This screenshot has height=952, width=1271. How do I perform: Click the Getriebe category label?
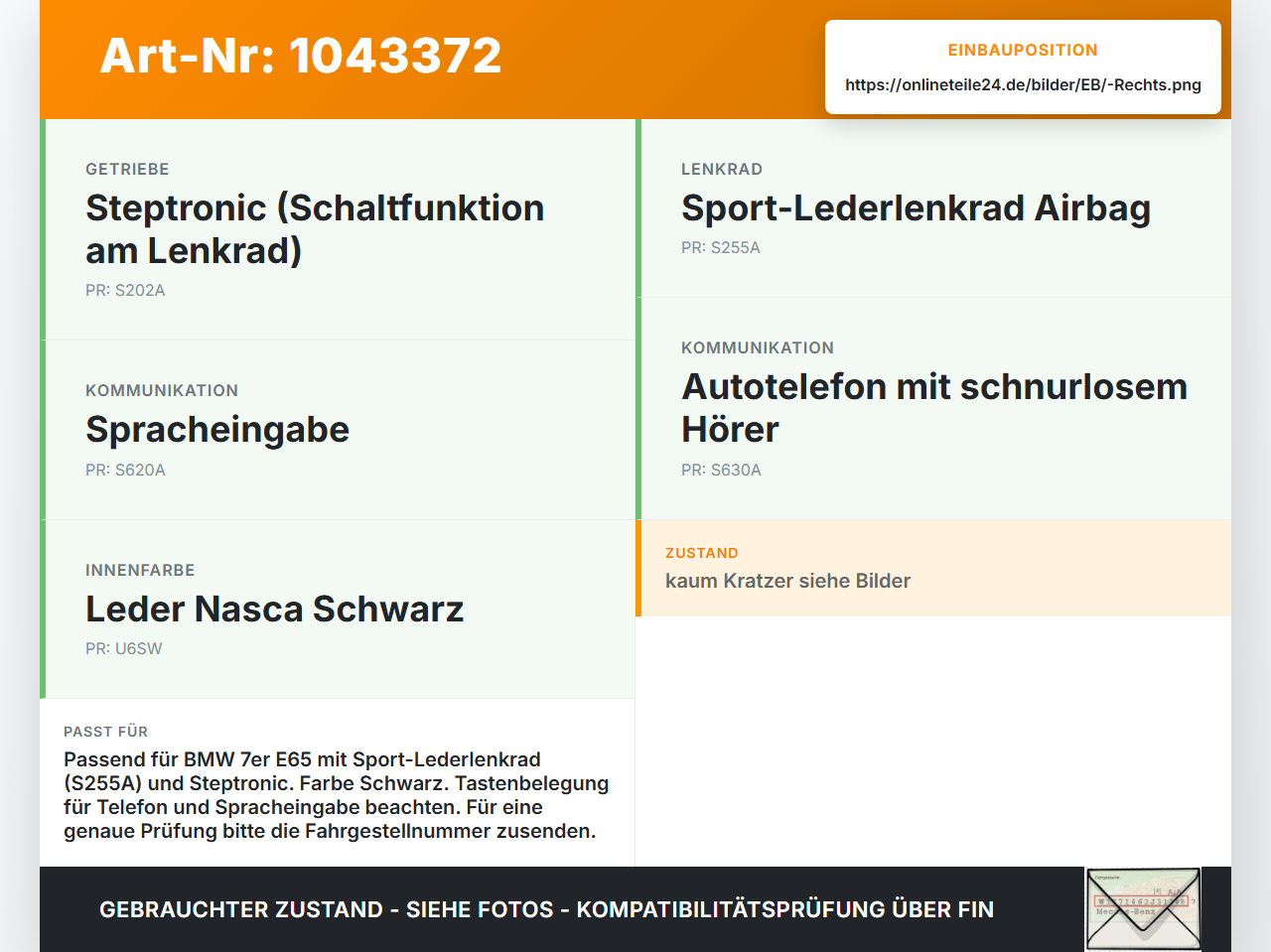click(127, 169)
